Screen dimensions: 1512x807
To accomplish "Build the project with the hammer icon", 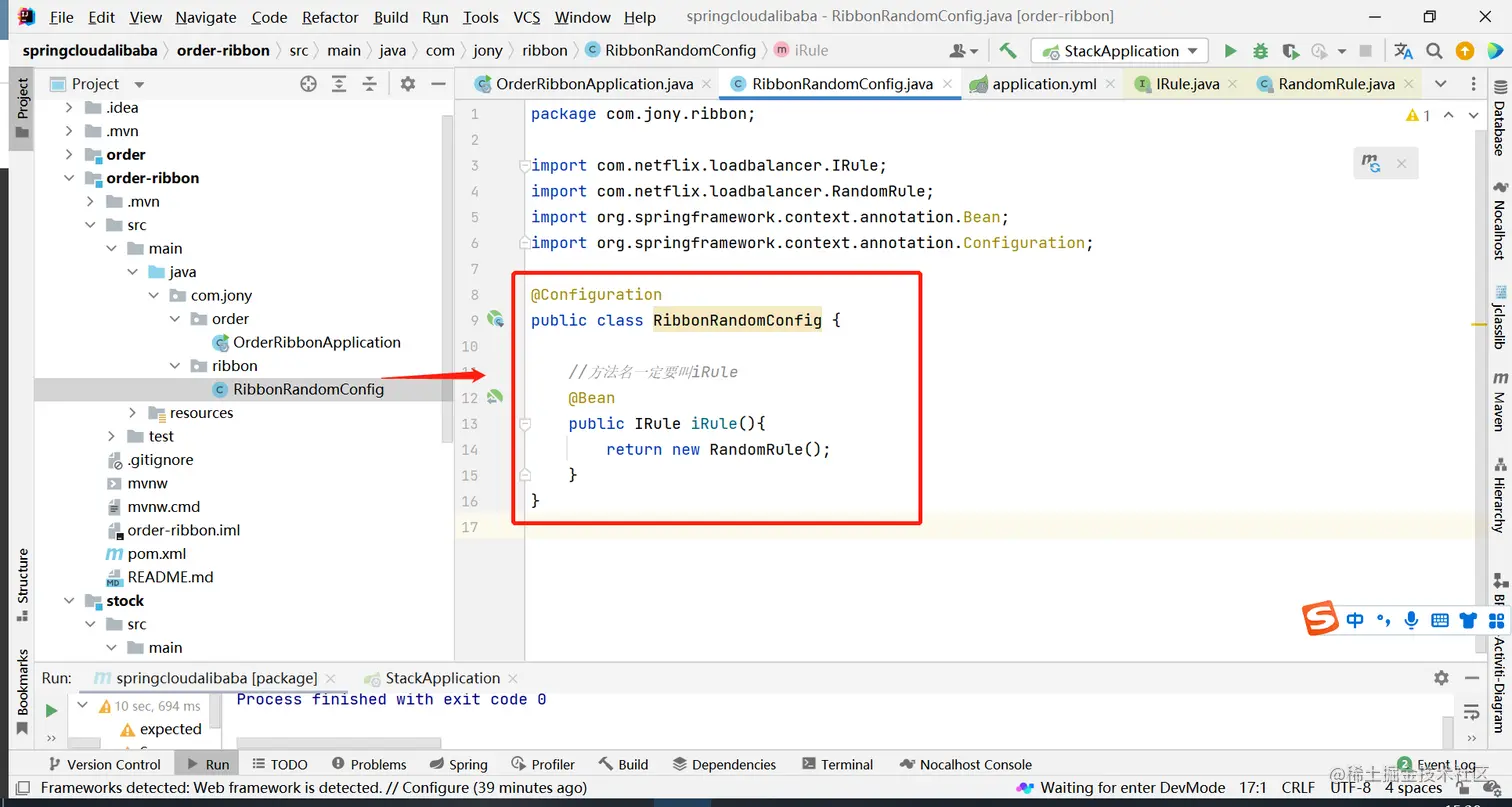I will 1008,51.
